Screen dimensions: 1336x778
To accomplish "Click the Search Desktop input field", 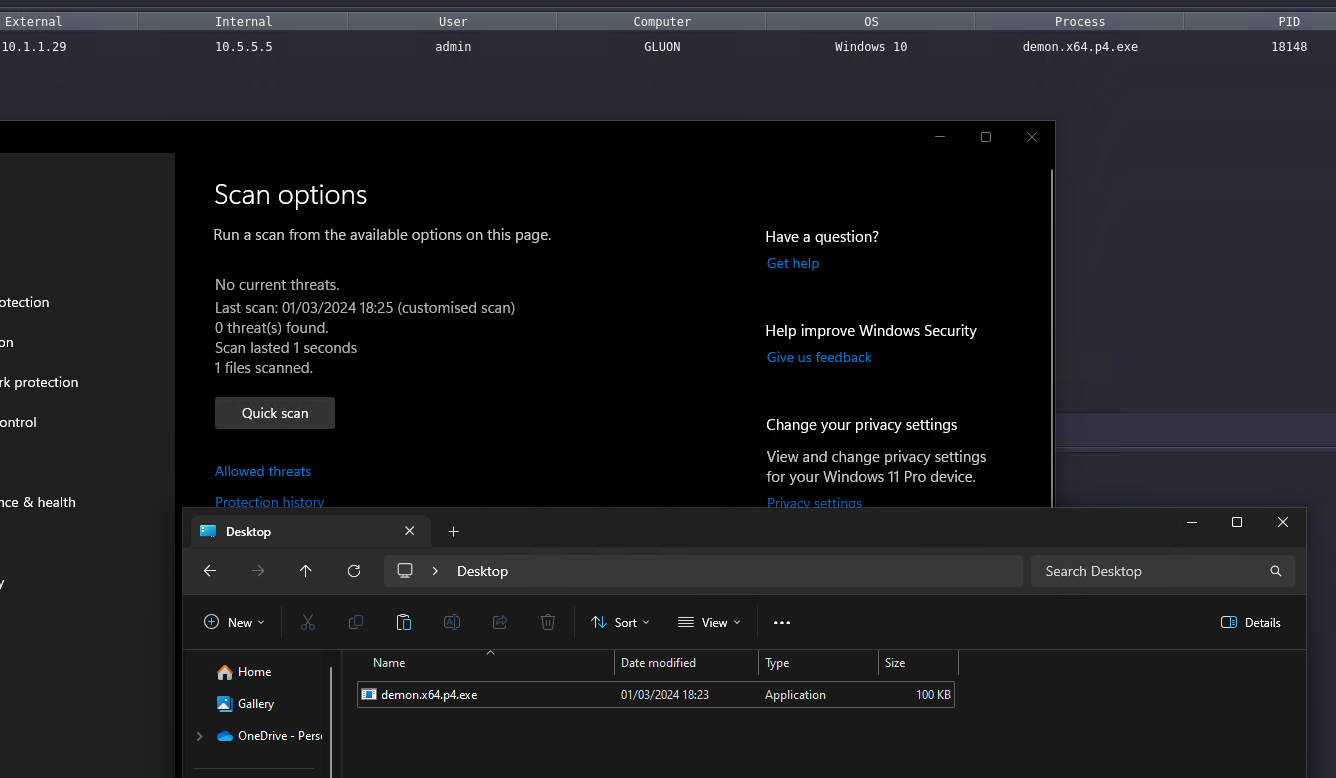I will tap(1150, 571).
